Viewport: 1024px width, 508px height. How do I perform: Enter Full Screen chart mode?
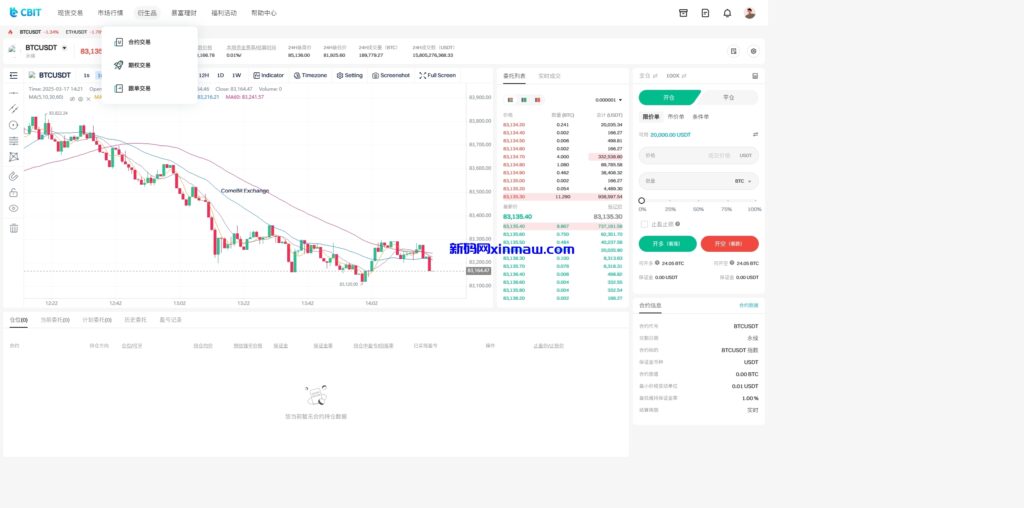click(437, 75)
